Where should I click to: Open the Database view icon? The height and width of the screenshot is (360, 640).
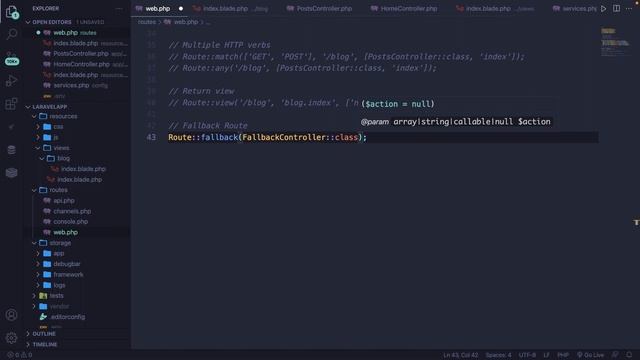(11, 150)
